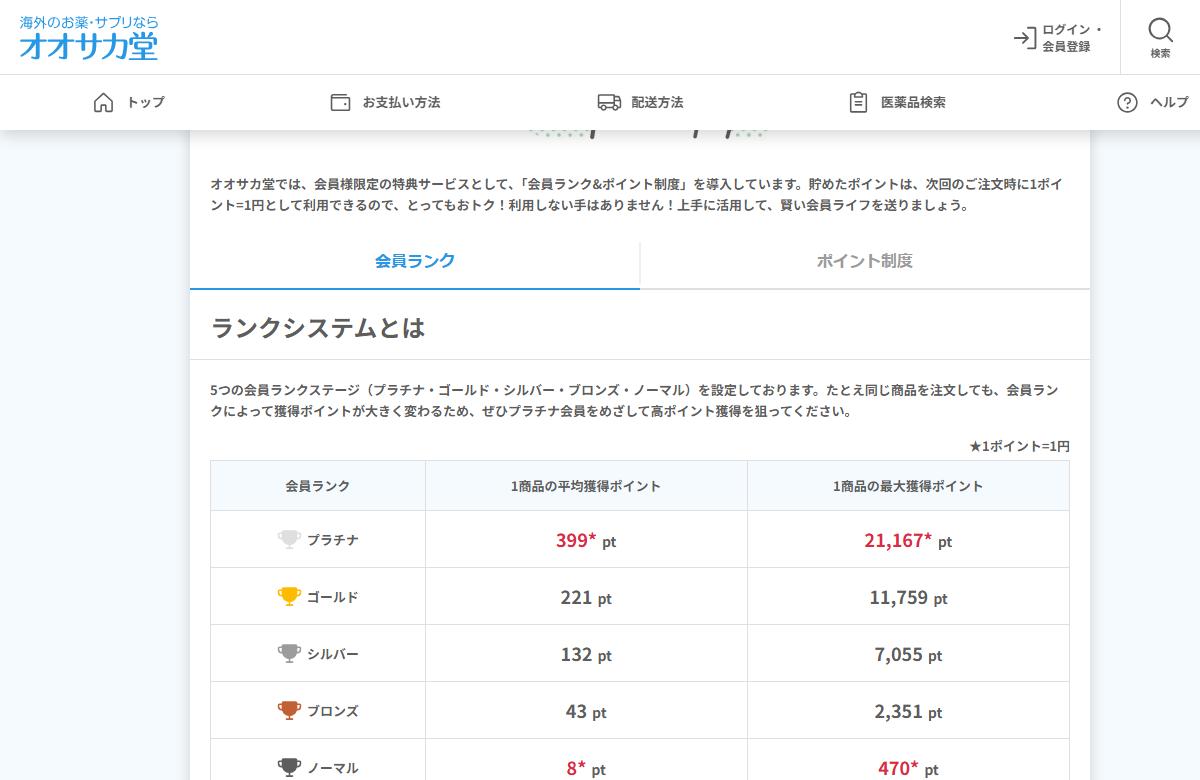Select ゴールド rank label
This screenshot has width=1200, height=780.
pyautogui.click(x=333, y=597)
